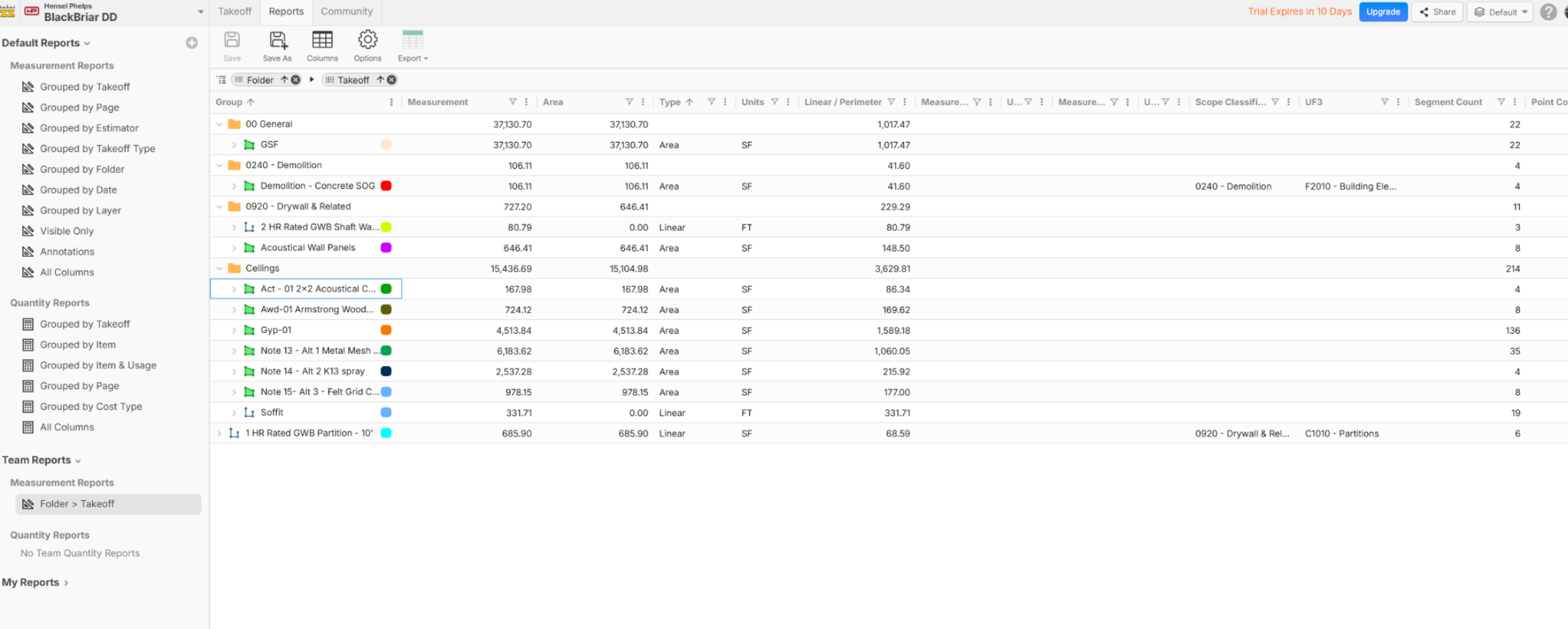Viewport: 1568px width, 629px height.
Task: Expand the Gyp-01 takeoff row
Action: (234, 330)
